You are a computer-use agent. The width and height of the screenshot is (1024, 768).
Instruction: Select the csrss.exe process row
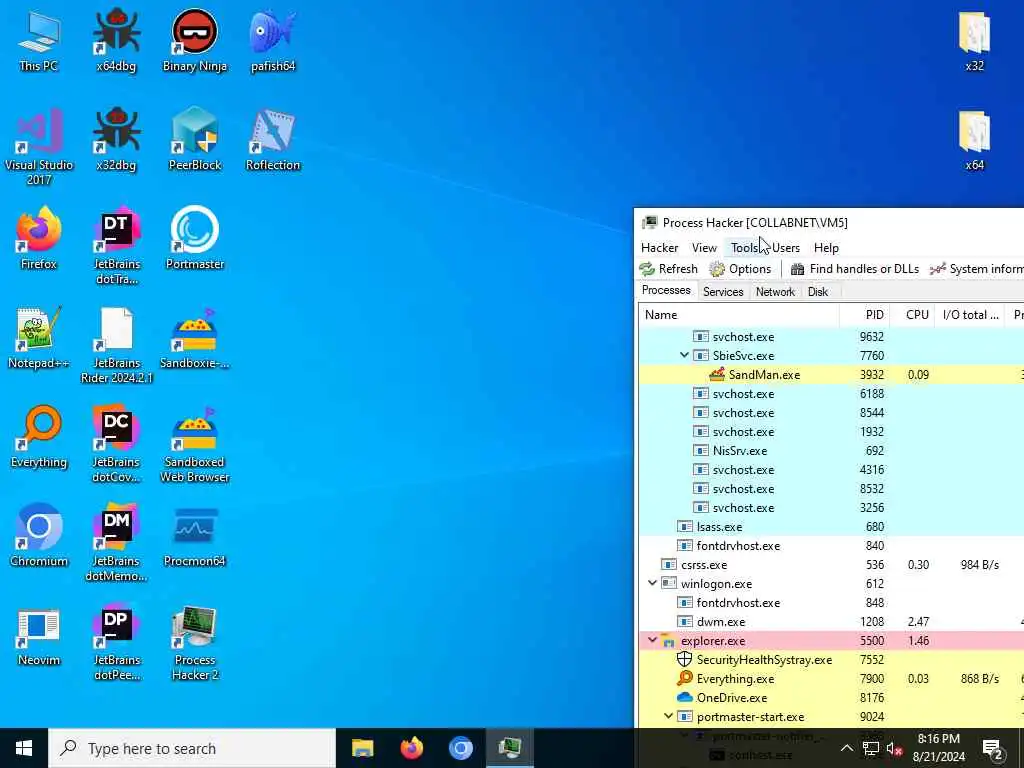pyautogui.click(x=831, y=564)
